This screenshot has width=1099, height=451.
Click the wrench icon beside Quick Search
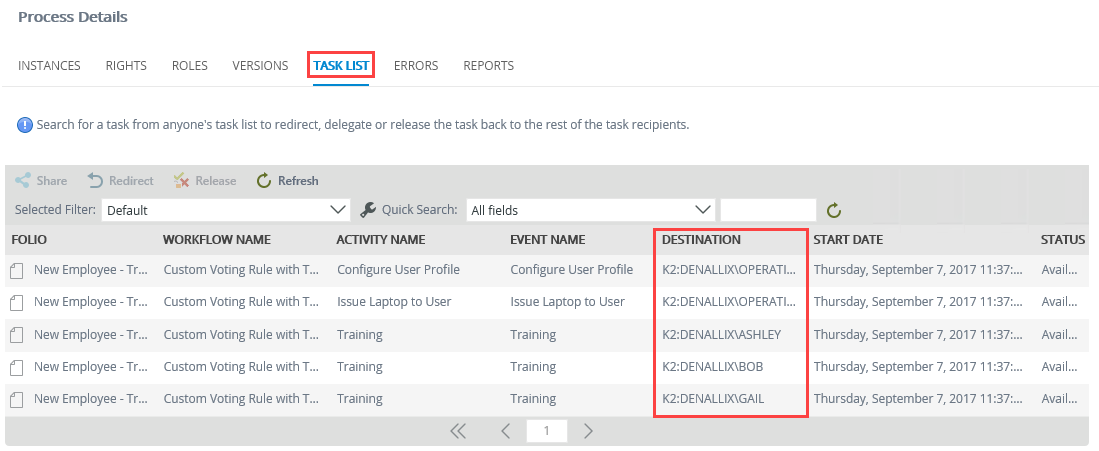coord(368,209)
